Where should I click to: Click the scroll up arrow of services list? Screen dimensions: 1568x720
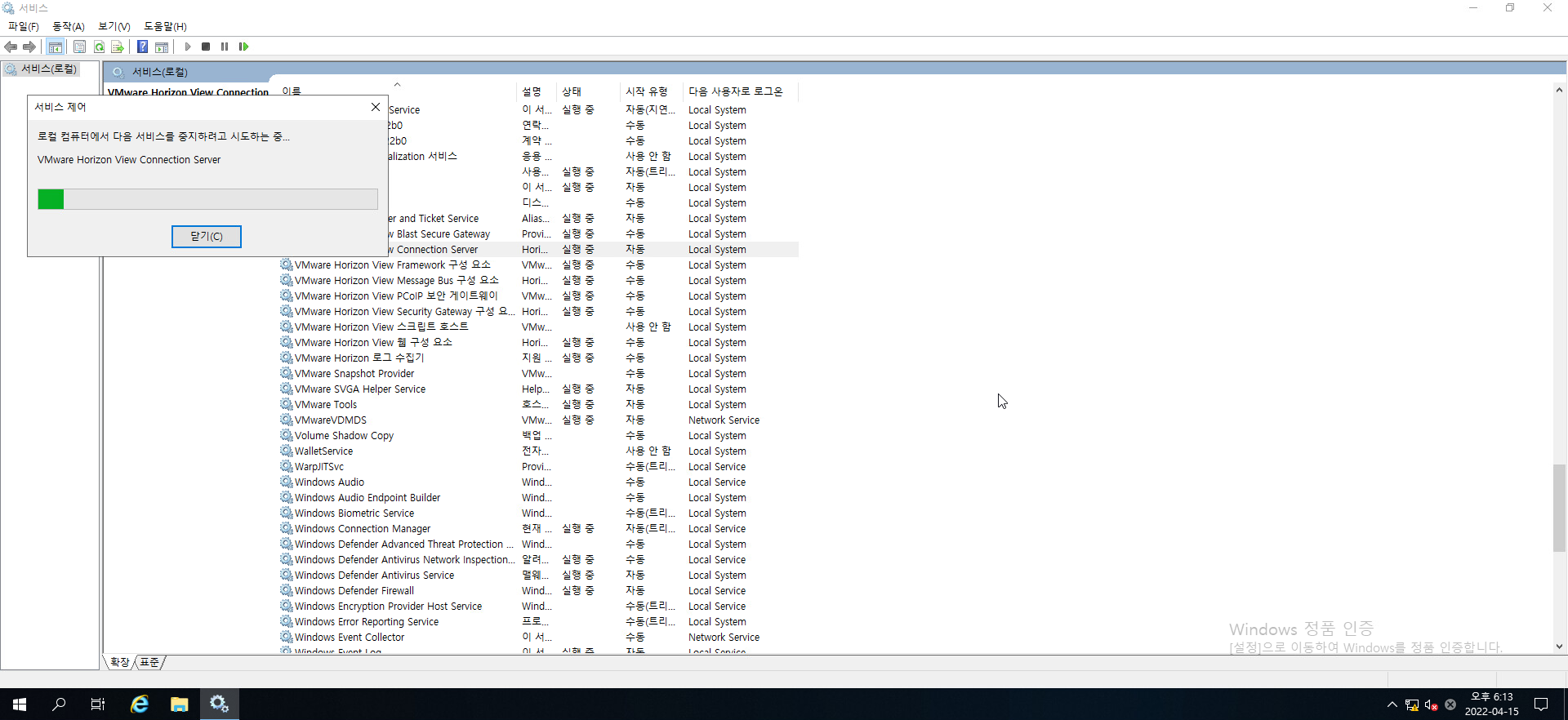(x=1559, y=91)
